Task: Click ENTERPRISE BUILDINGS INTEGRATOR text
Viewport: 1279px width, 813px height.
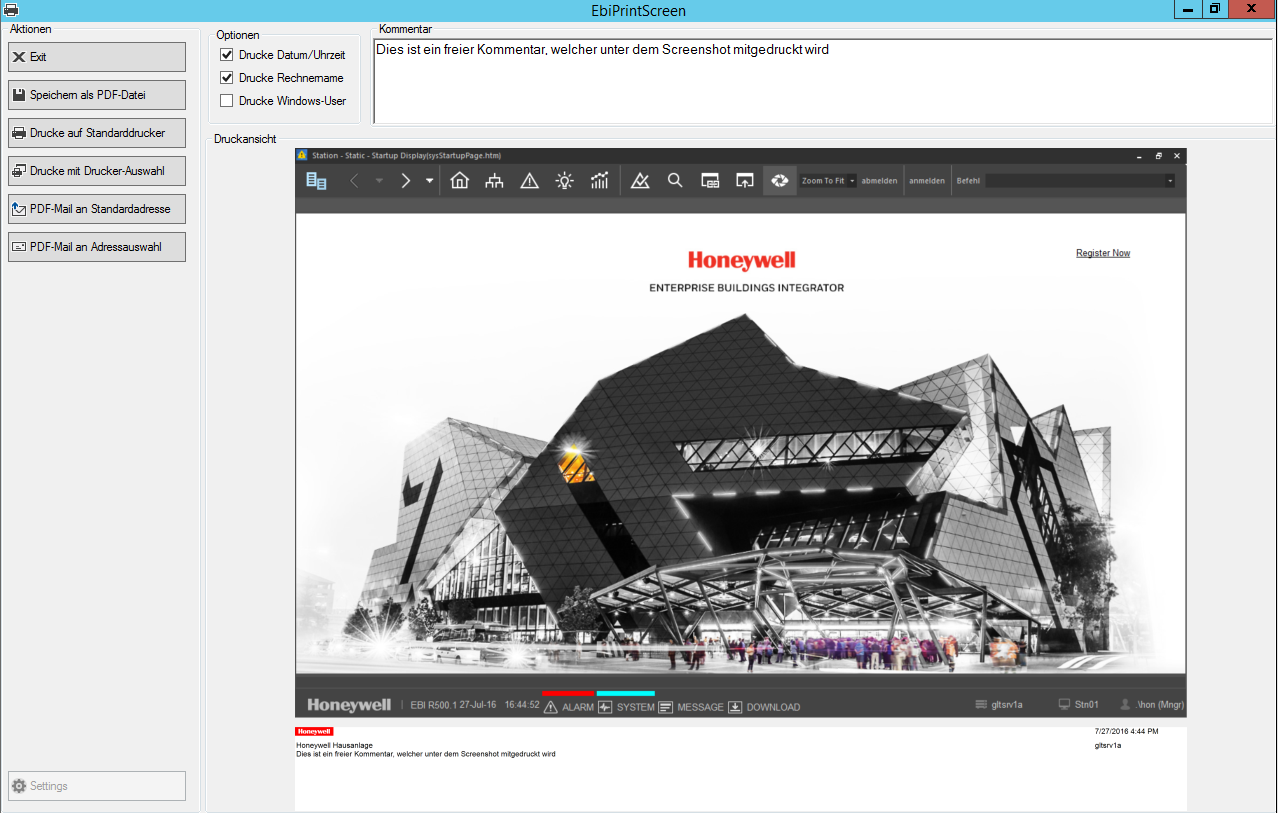Action: point(746,288)
